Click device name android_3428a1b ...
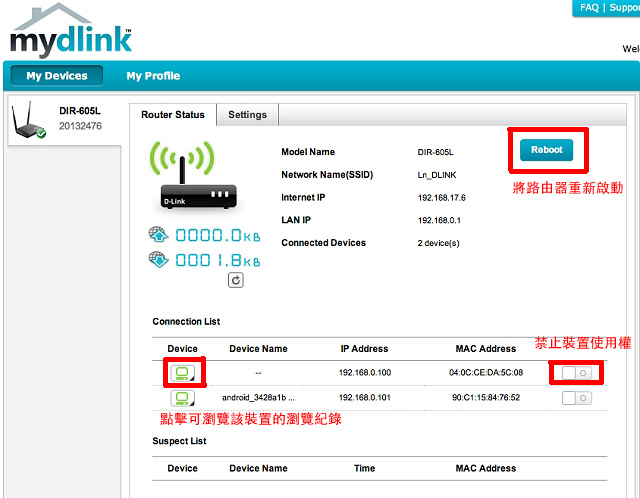The width and height of the screenshot is (640, 498). 258,398
